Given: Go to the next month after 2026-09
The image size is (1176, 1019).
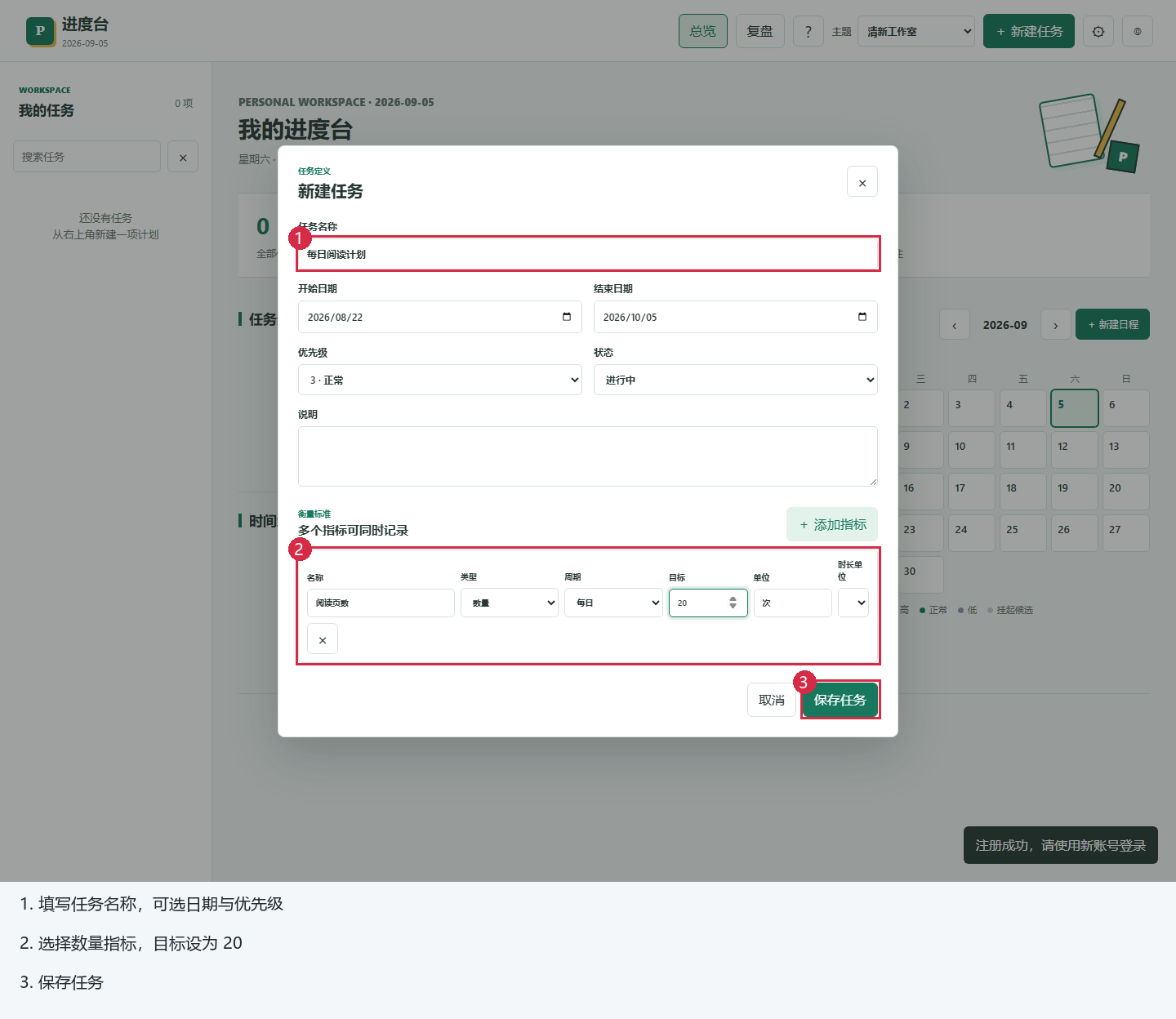Looking at the screenshot, I should (1055, 325).
